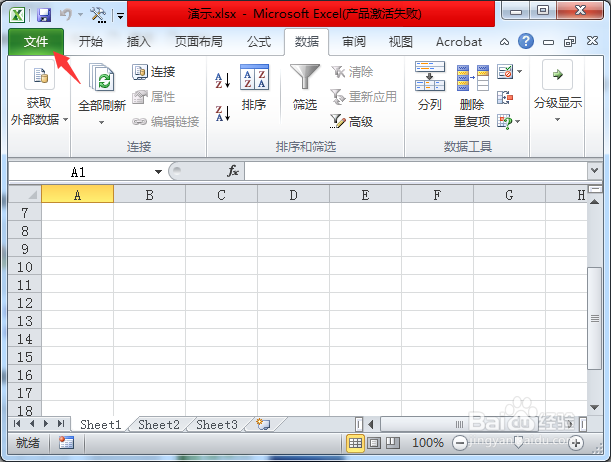Click the Insert Worksheet icon tab

coord(263,425)
